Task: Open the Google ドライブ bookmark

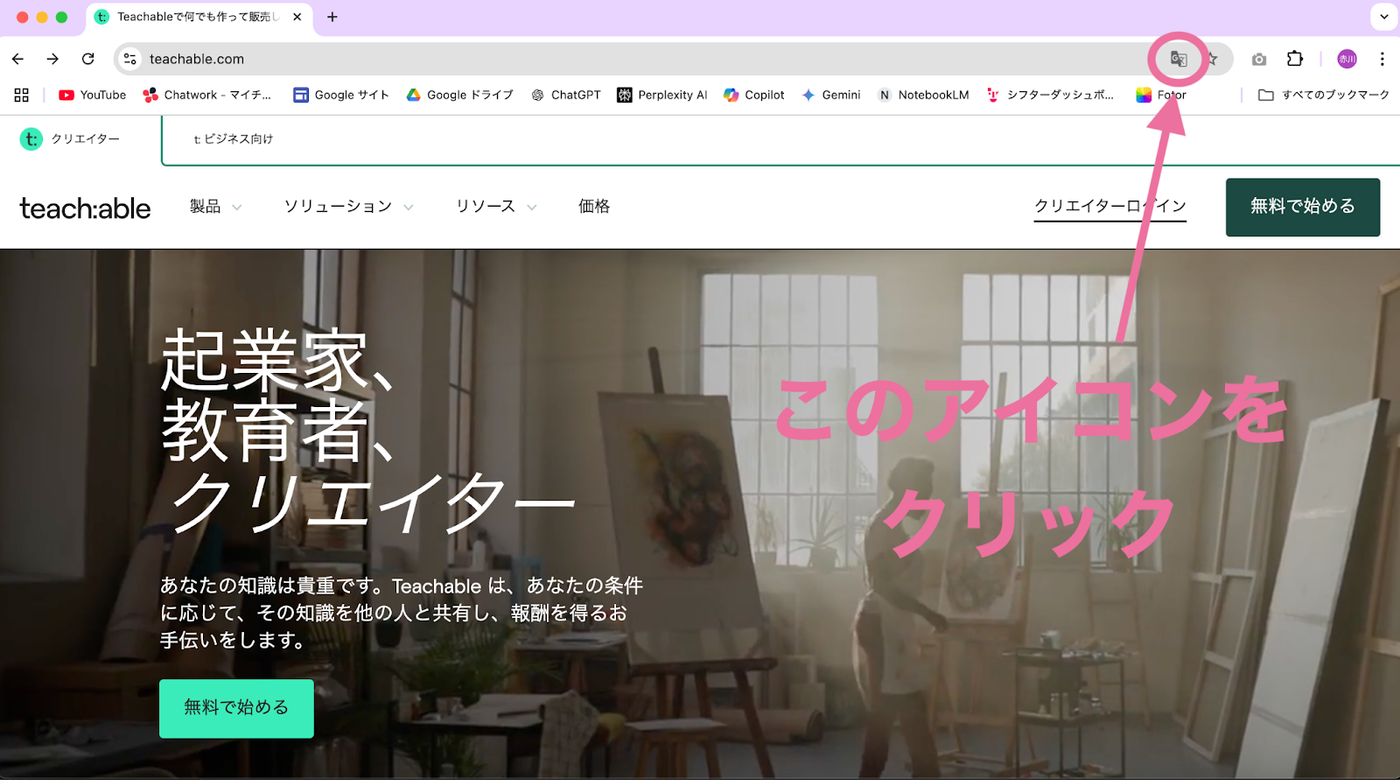Action: (x=459, y=95)
